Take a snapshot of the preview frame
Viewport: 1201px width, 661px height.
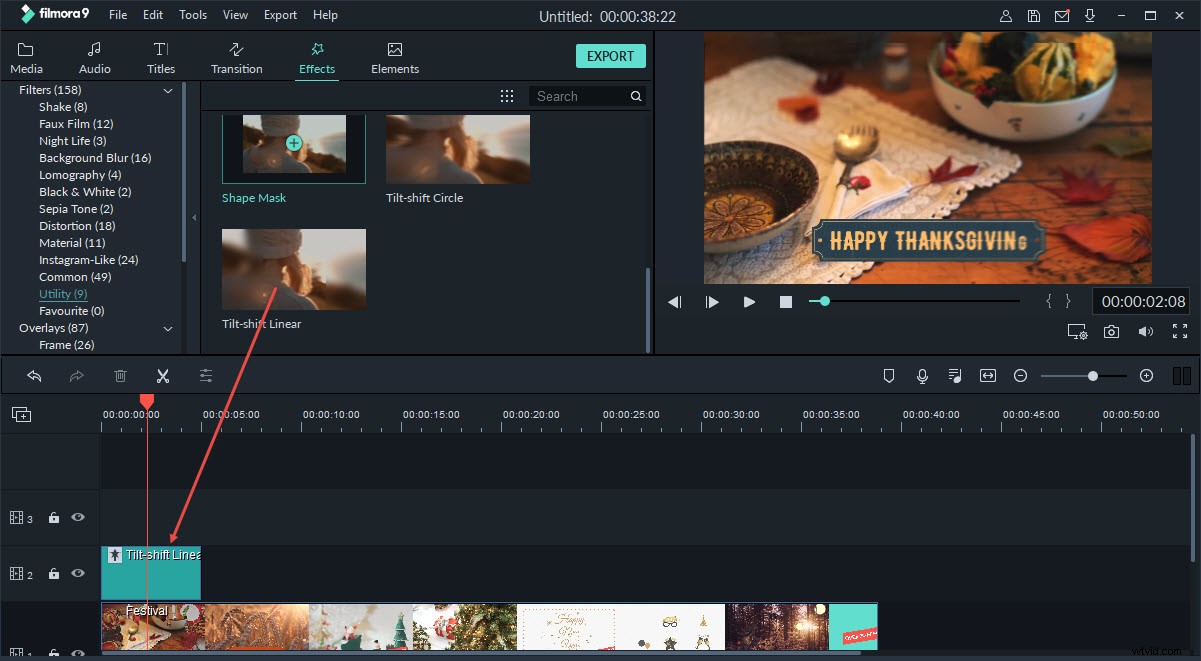1111,331
